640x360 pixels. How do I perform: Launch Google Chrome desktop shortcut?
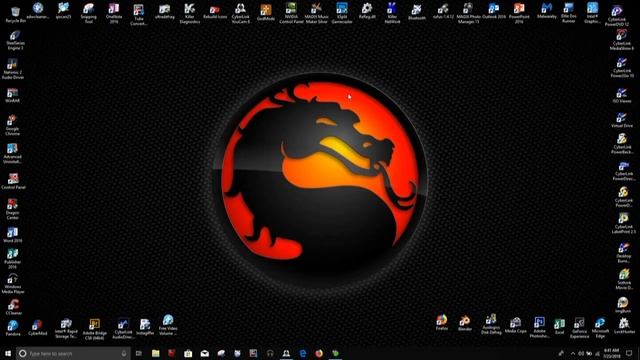(12, 125)
